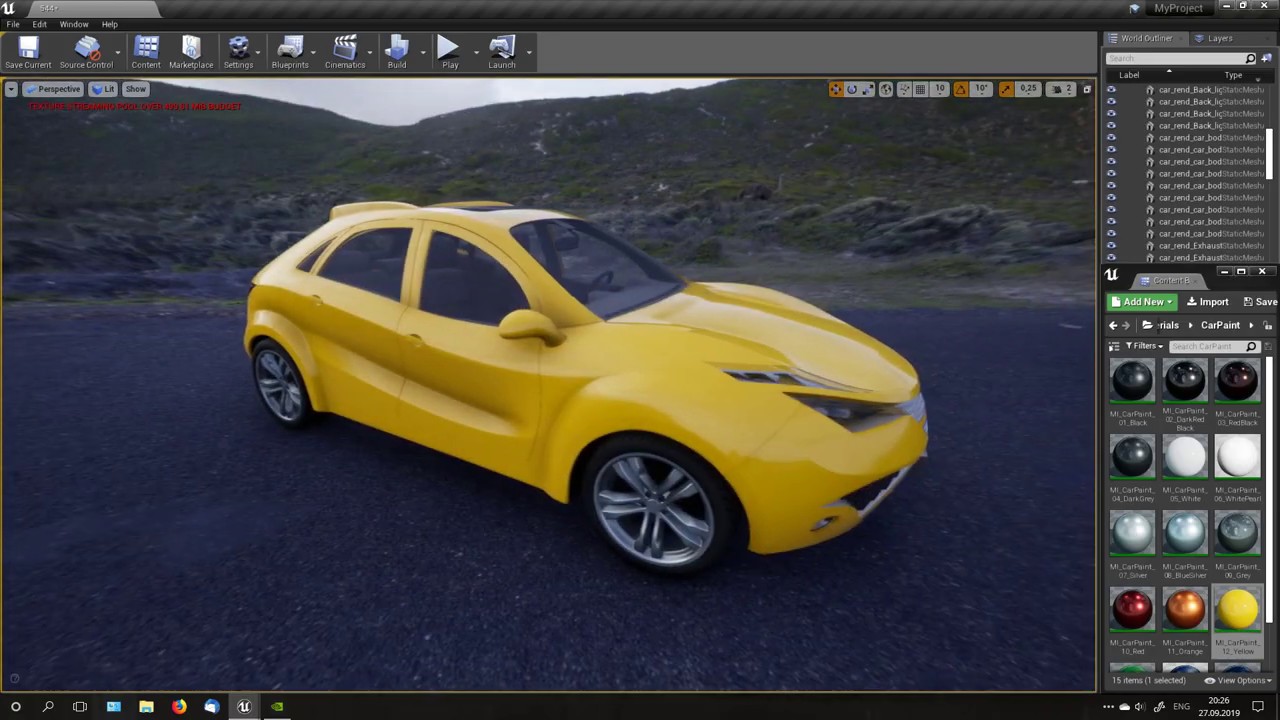Toggle world/local coordinate system globe icon
1280x720 pixels.
click(886, 89)
